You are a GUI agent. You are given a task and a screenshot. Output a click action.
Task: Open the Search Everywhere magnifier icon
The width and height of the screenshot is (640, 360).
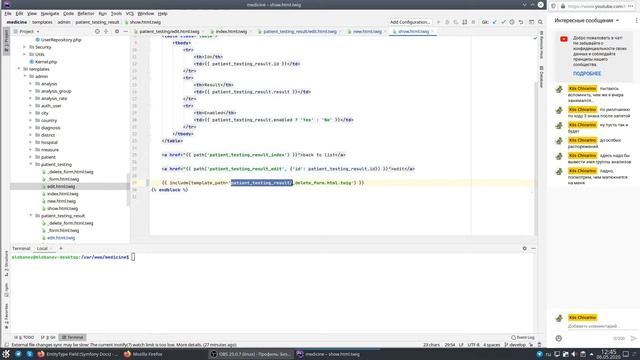tap(540, 22)
